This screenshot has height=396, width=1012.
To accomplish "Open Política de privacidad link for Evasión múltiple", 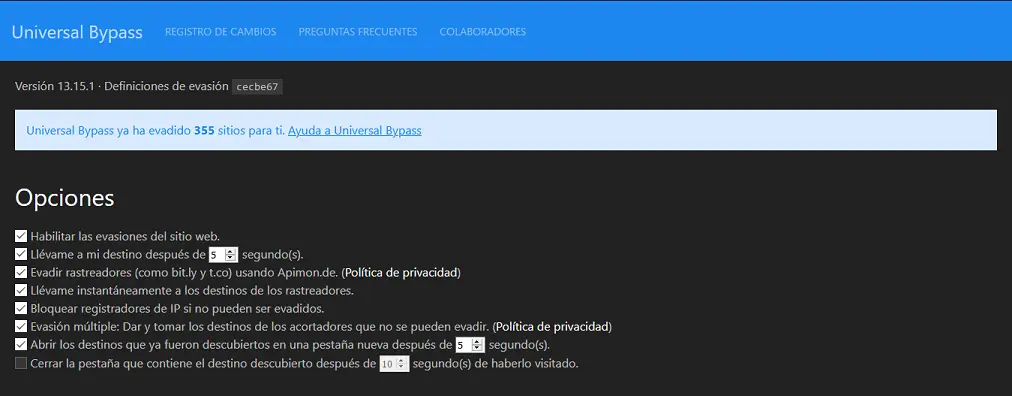I will (x=552, y=326).
